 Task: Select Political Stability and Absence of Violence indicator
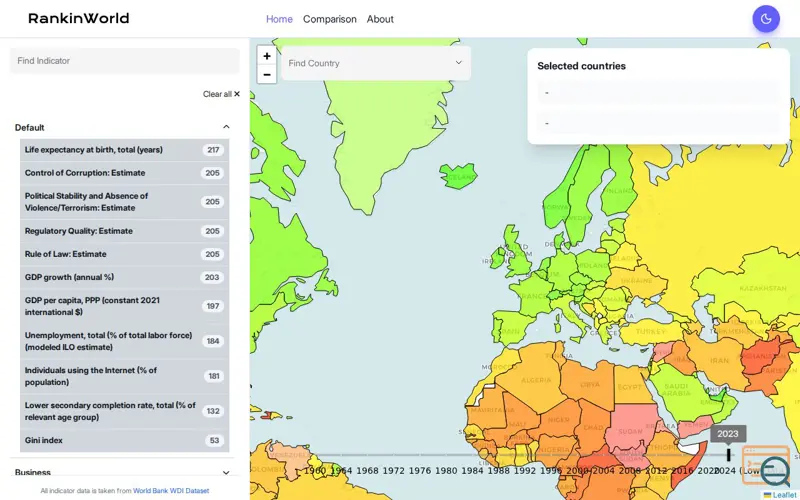click(x=124, y=202)
